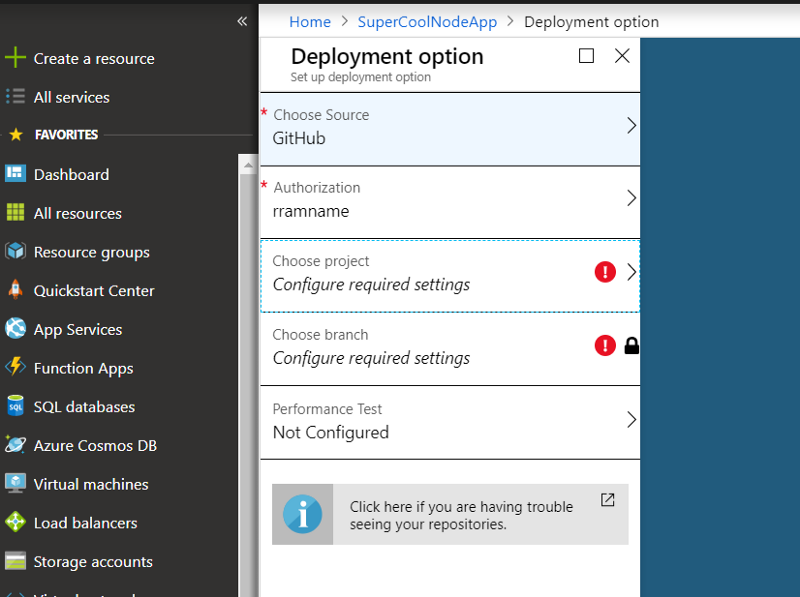
Task: Click the Quickstart Center rocket icon
Action: (15, 290)
